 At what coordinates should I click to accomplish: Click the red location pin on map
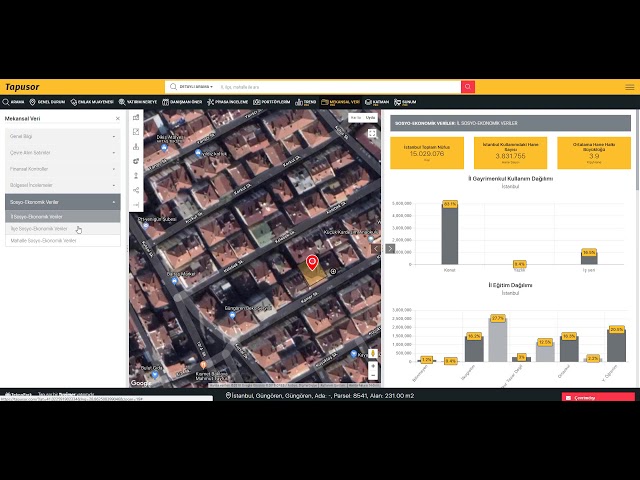click(312, 263)
